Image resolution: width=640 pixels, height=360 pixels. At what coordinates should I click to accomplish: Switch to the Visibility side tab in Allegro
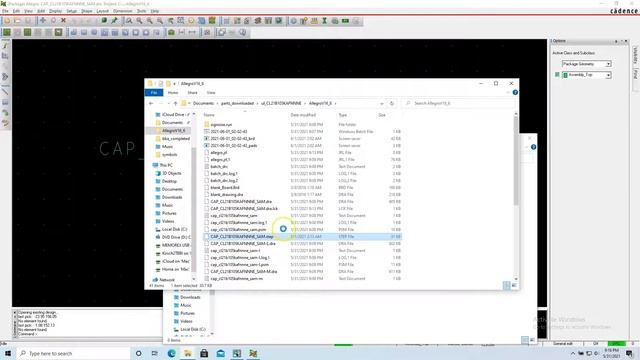[x=635, y=56]
